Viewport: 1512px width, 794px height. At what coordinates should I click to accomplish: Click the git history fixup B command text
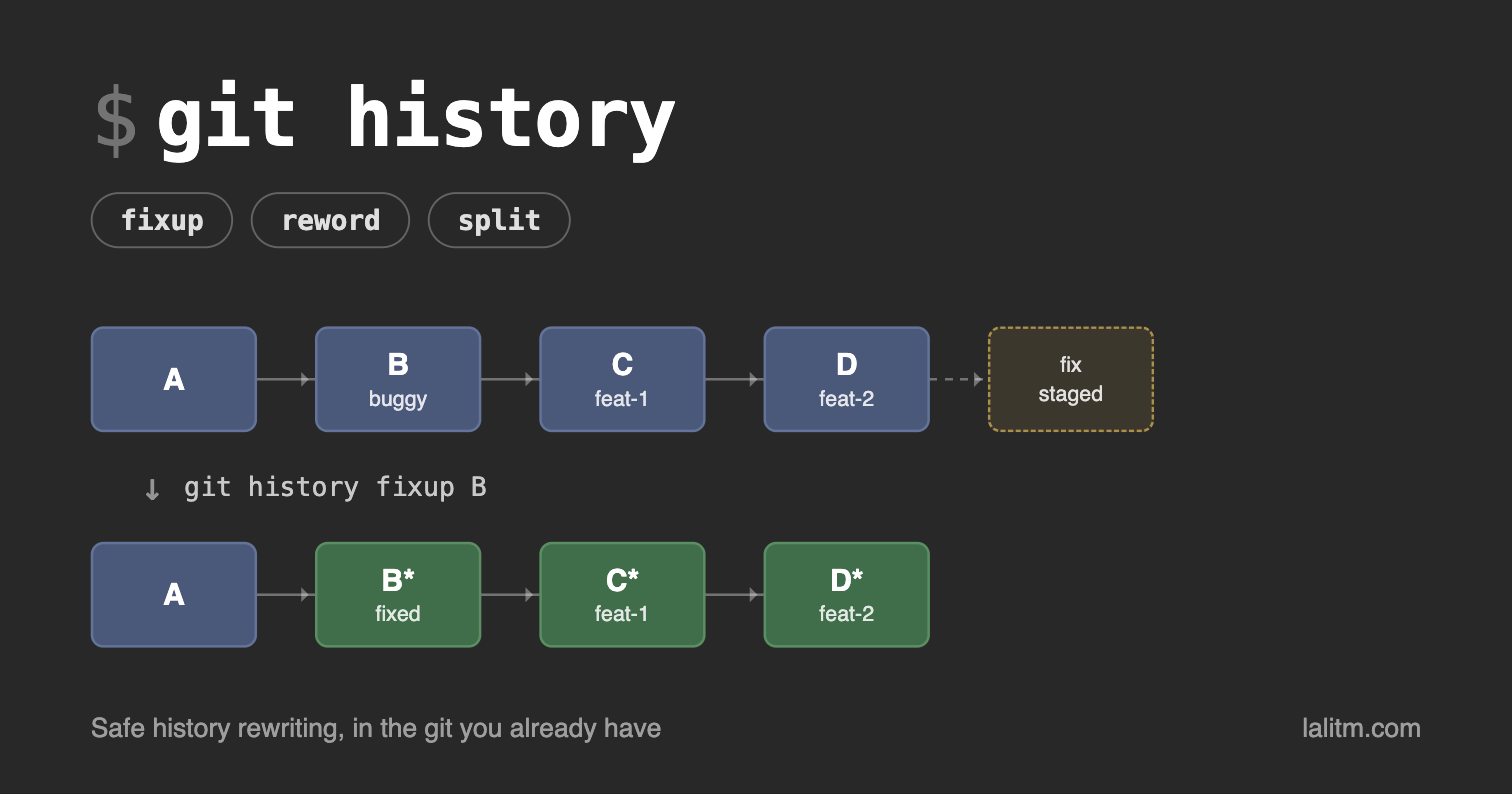point(335,487)
